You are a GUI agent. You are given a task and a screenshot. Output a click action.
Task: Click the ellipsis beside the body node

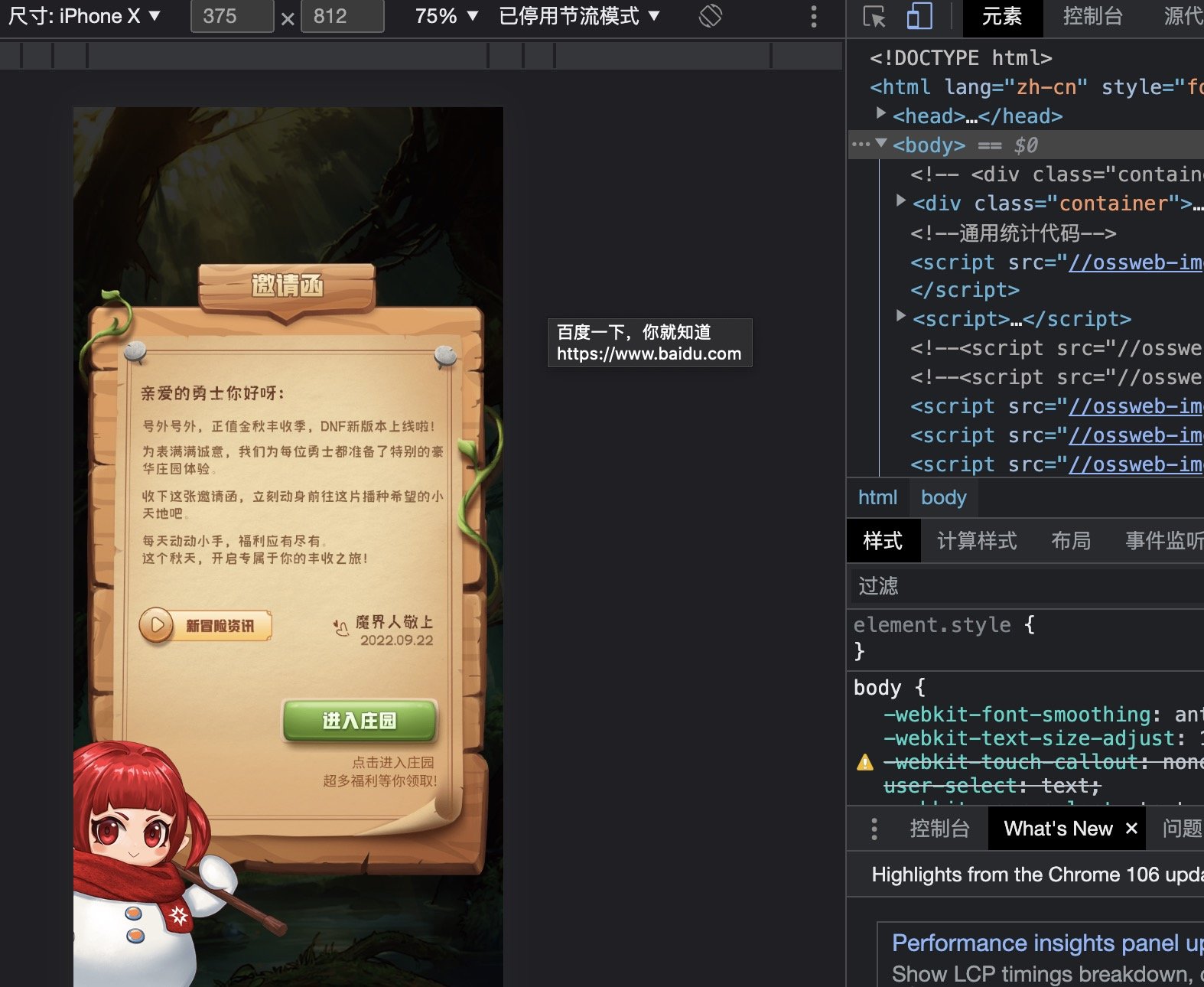[861, 145]
